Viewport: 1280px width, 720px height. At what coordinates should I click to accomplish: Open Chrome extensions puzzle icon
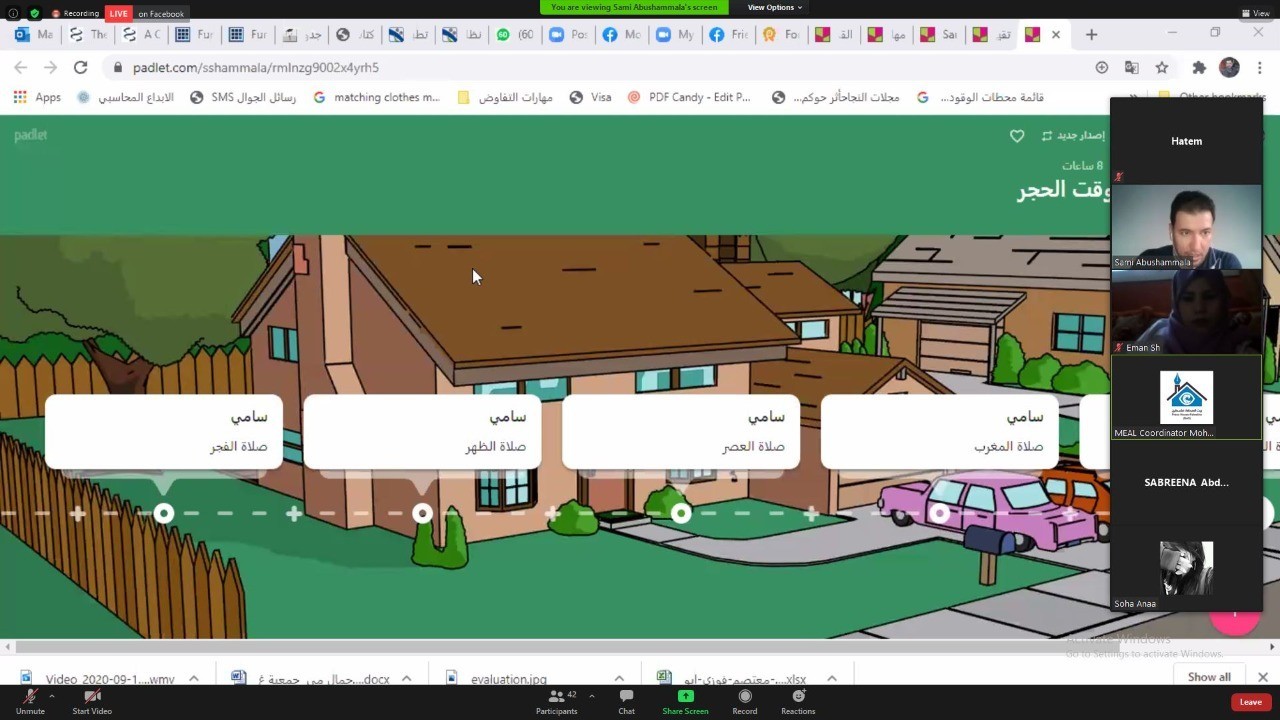tap(1199, 67)
